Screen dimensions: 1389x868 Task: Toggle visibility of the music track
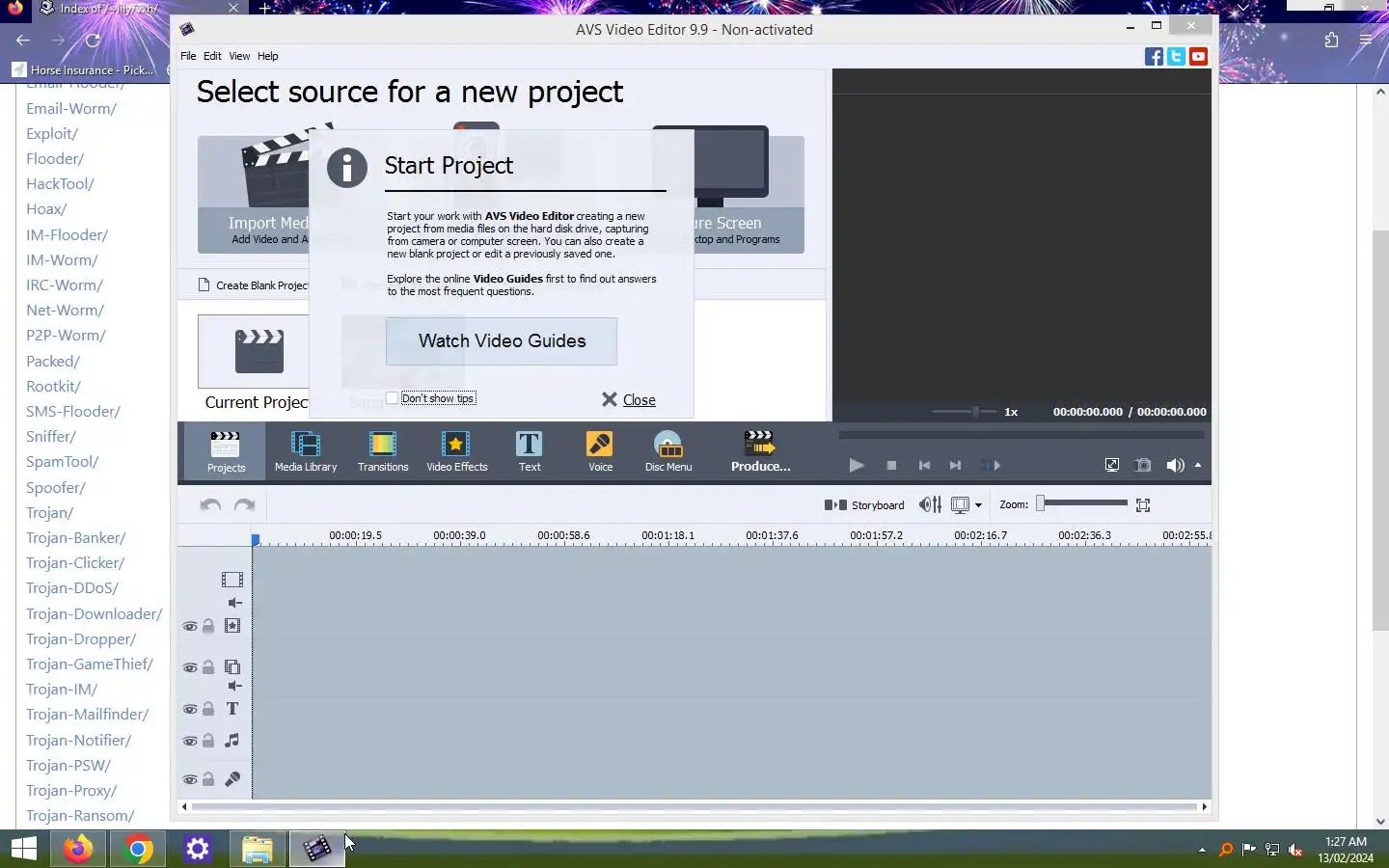[x=190, y=741]
